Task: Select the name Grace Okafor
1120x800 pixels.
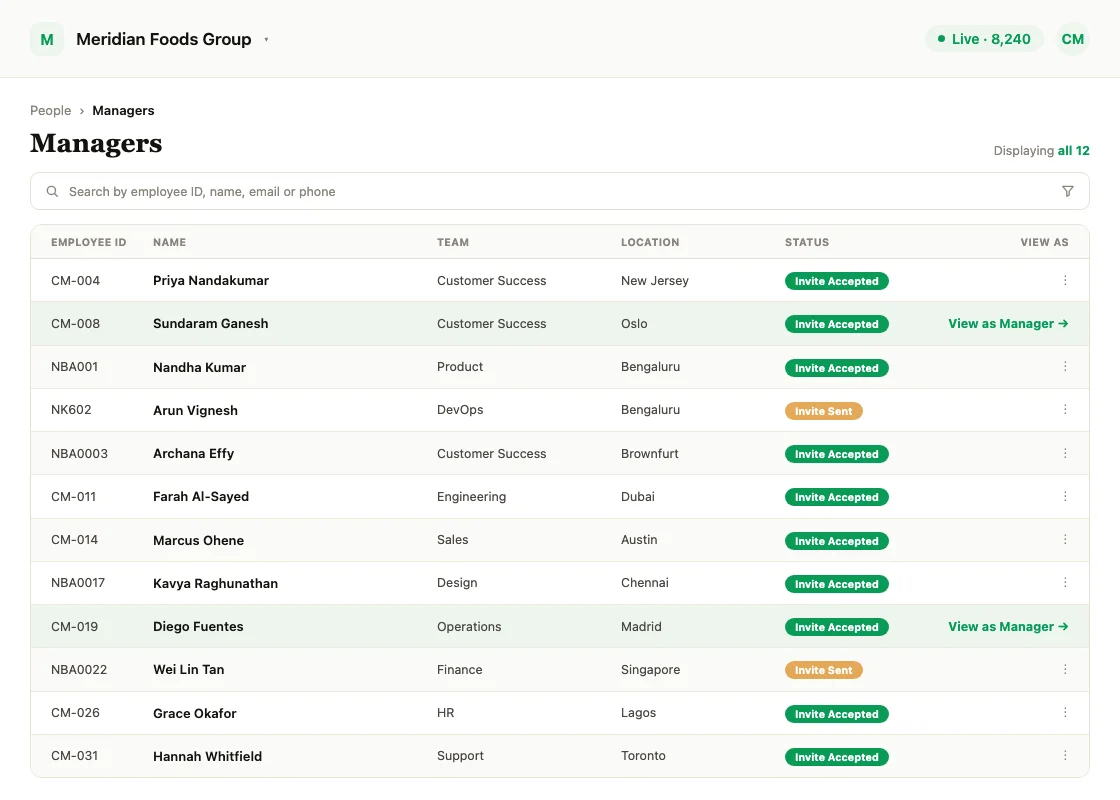Action: (194, 713)
